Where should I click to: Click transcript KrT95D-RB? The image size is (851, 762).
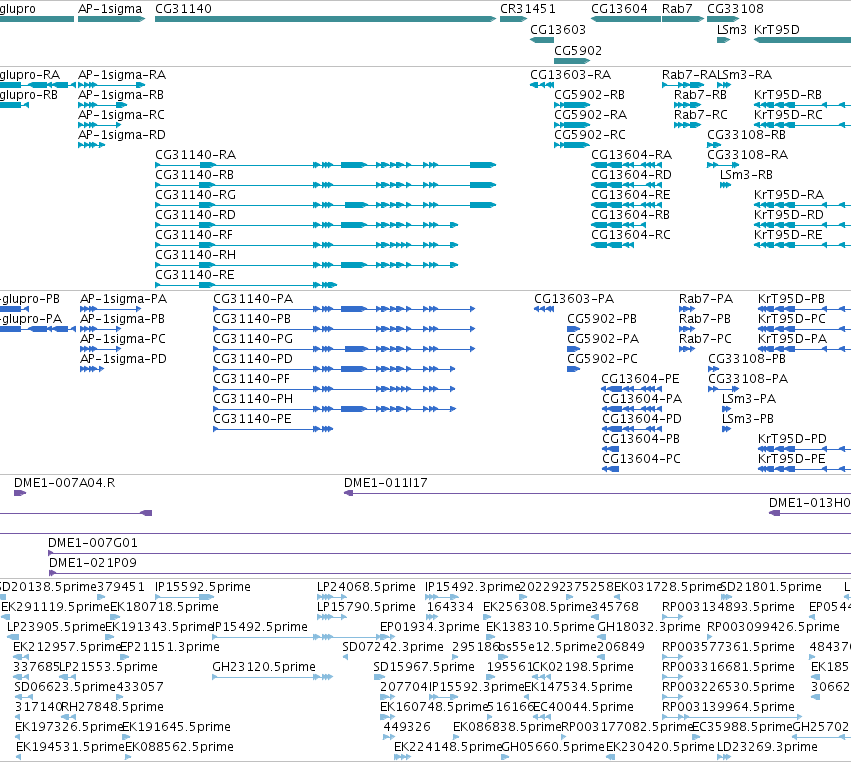click(802, 105)
